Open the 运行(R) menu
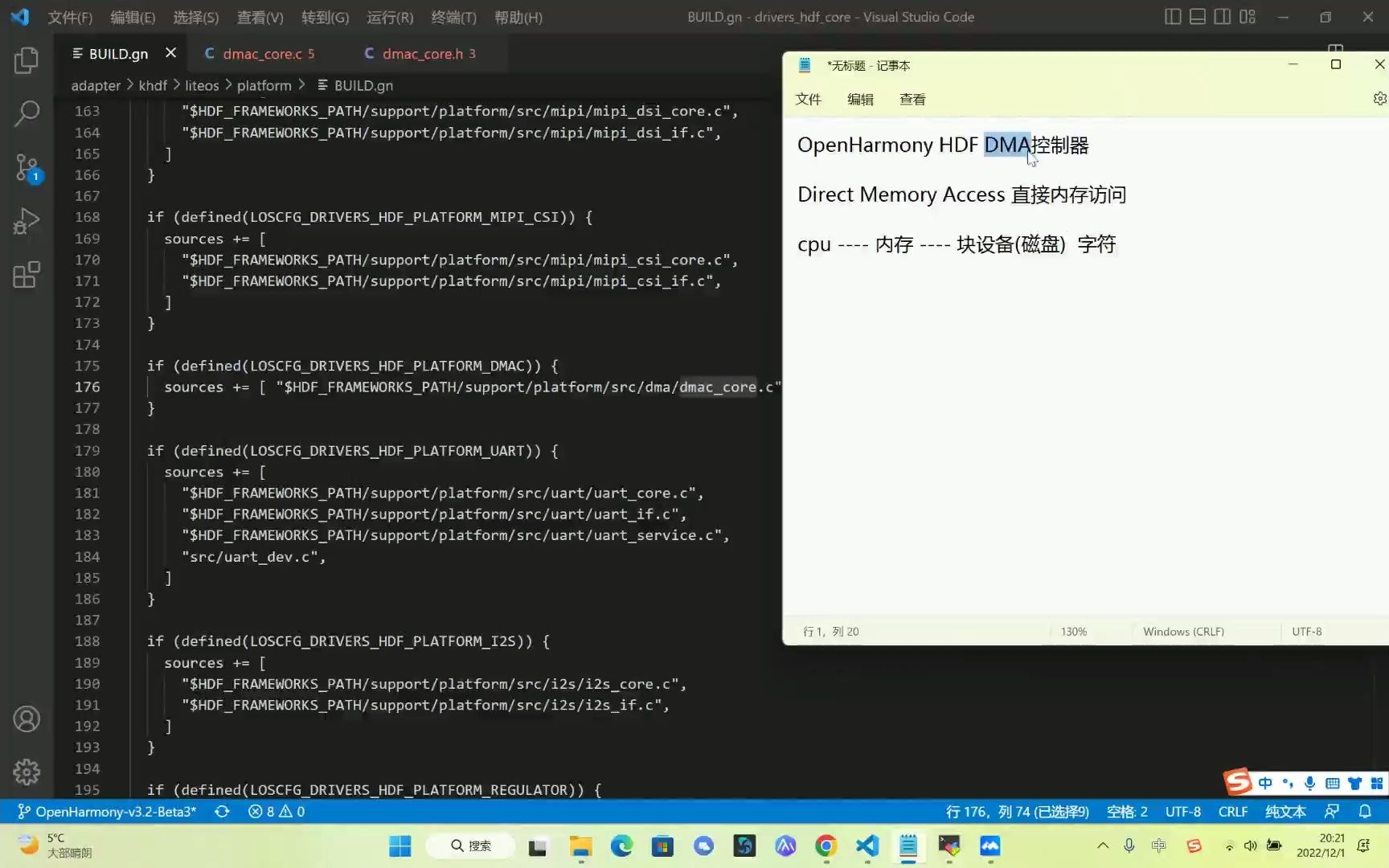Image resolution: width=1389 pixels, height=868 pixels. (390, 17)
